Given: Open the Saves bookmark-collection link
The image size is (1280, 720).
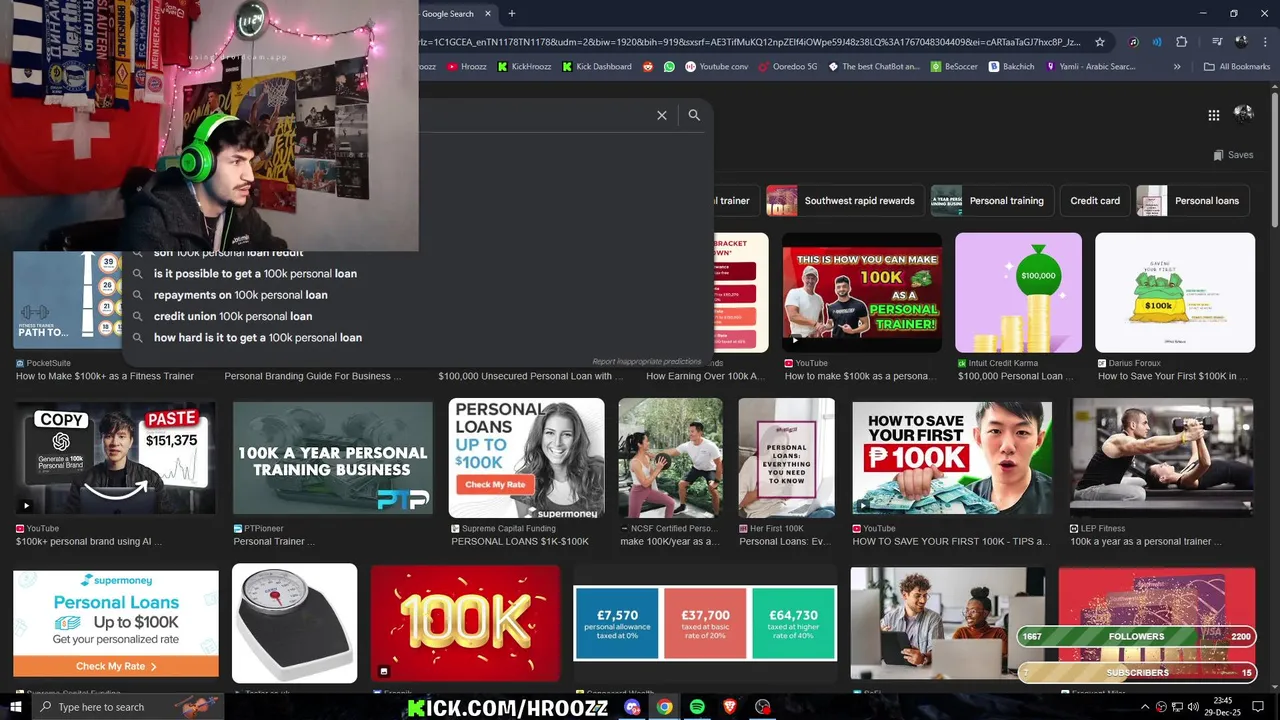Looking at the screenshot, I should [x=1233, y=155].
